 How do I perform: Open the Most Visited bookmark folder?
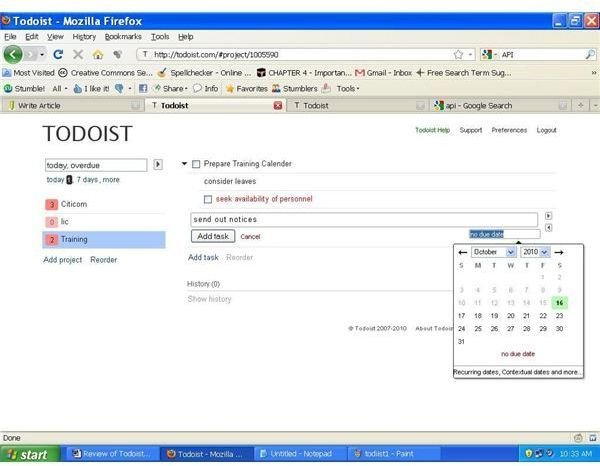click(x=28, y=73)
